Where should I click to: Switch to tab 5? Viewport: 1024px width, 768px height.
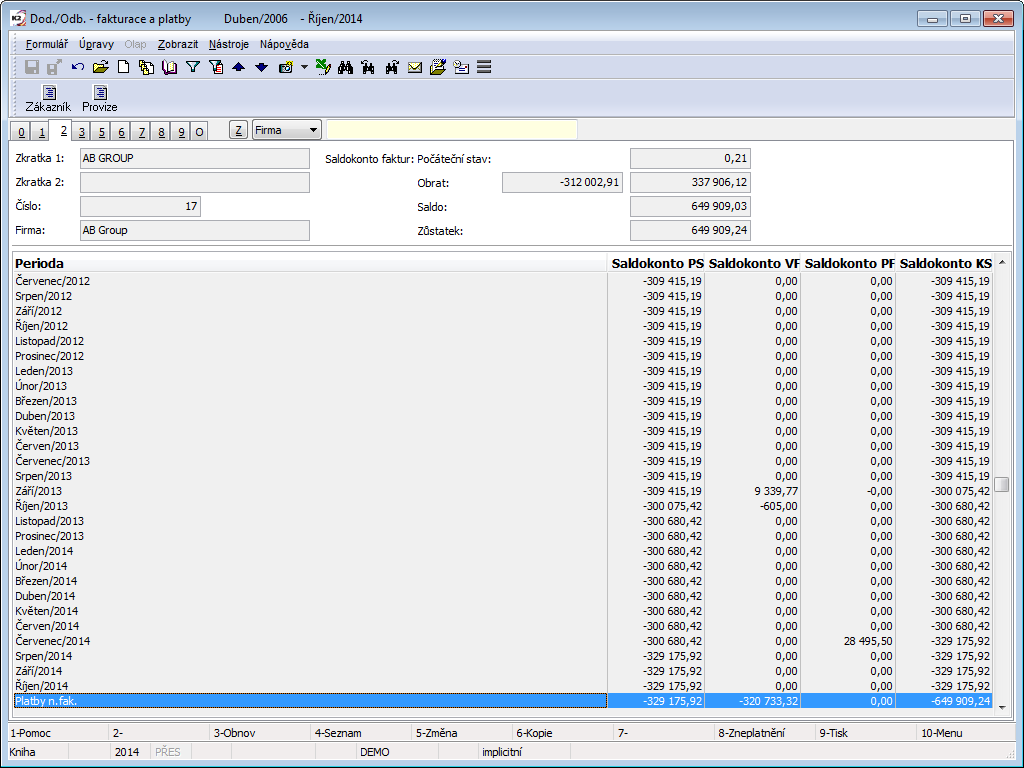[x=101, y=132]
